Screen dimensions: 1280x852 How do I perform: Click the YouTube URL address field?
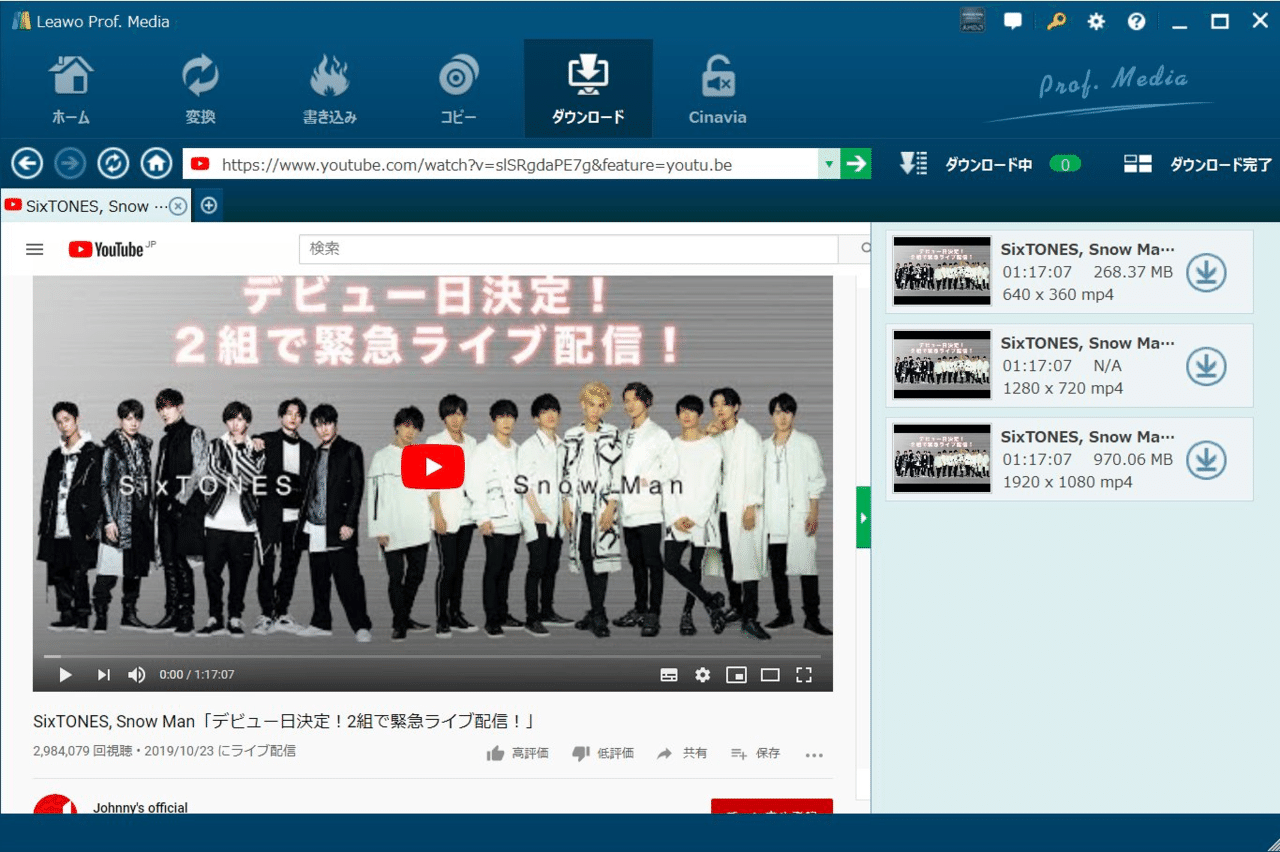click(x=500, y=164)
